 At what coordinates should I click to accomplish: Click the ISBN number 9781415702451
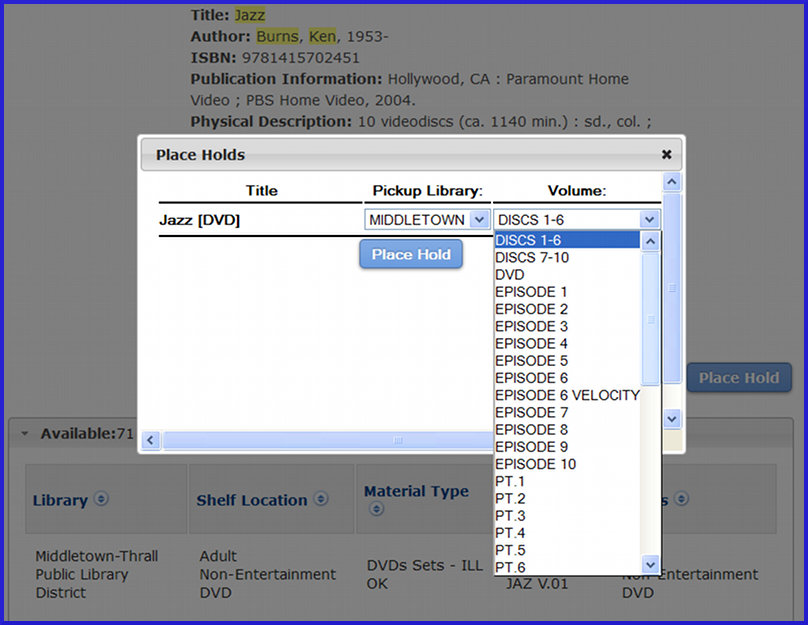[300, 58]
